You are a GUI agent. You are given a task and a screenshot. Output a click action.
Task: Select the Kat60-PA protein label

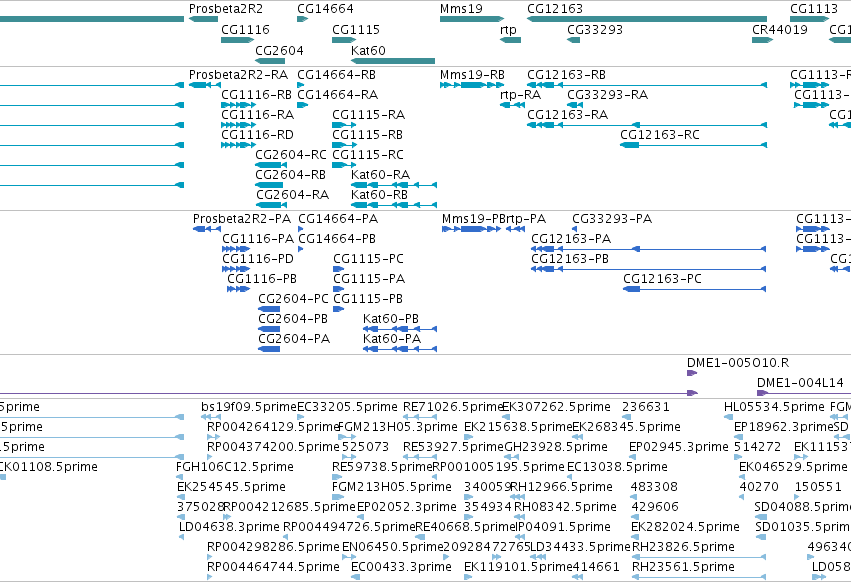click(x=392, y=339)
